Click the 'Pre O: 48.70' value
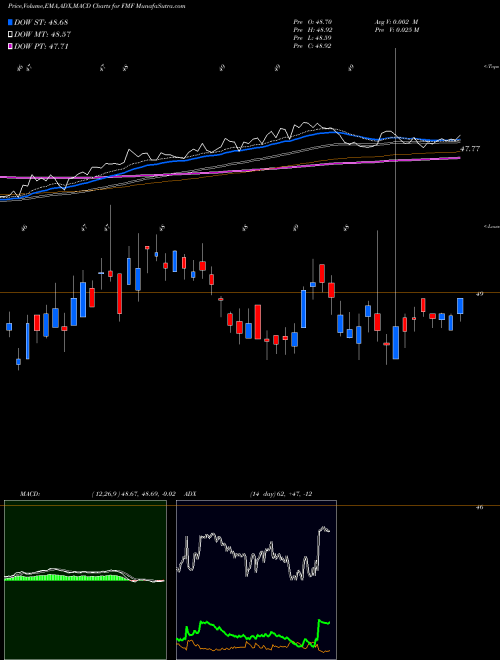Image resolution: width=500 pixels, height=660 pixels. (x=313, y=22)
